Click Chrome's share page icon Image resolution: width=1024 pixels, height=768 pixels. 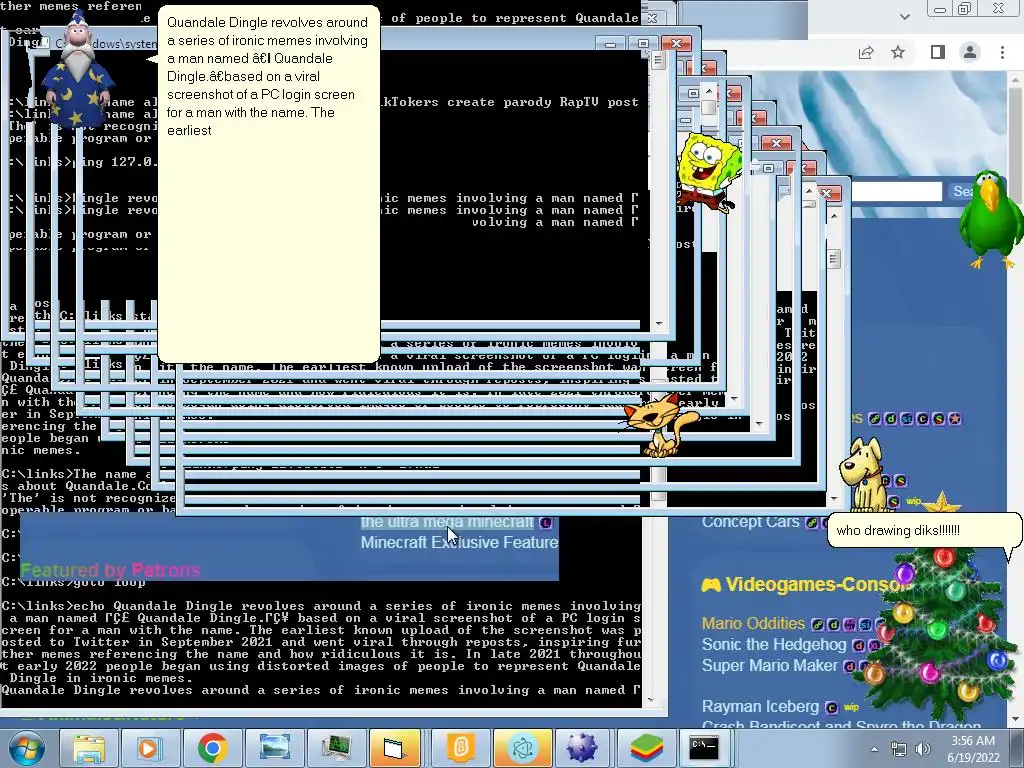[x=866, y=52]
